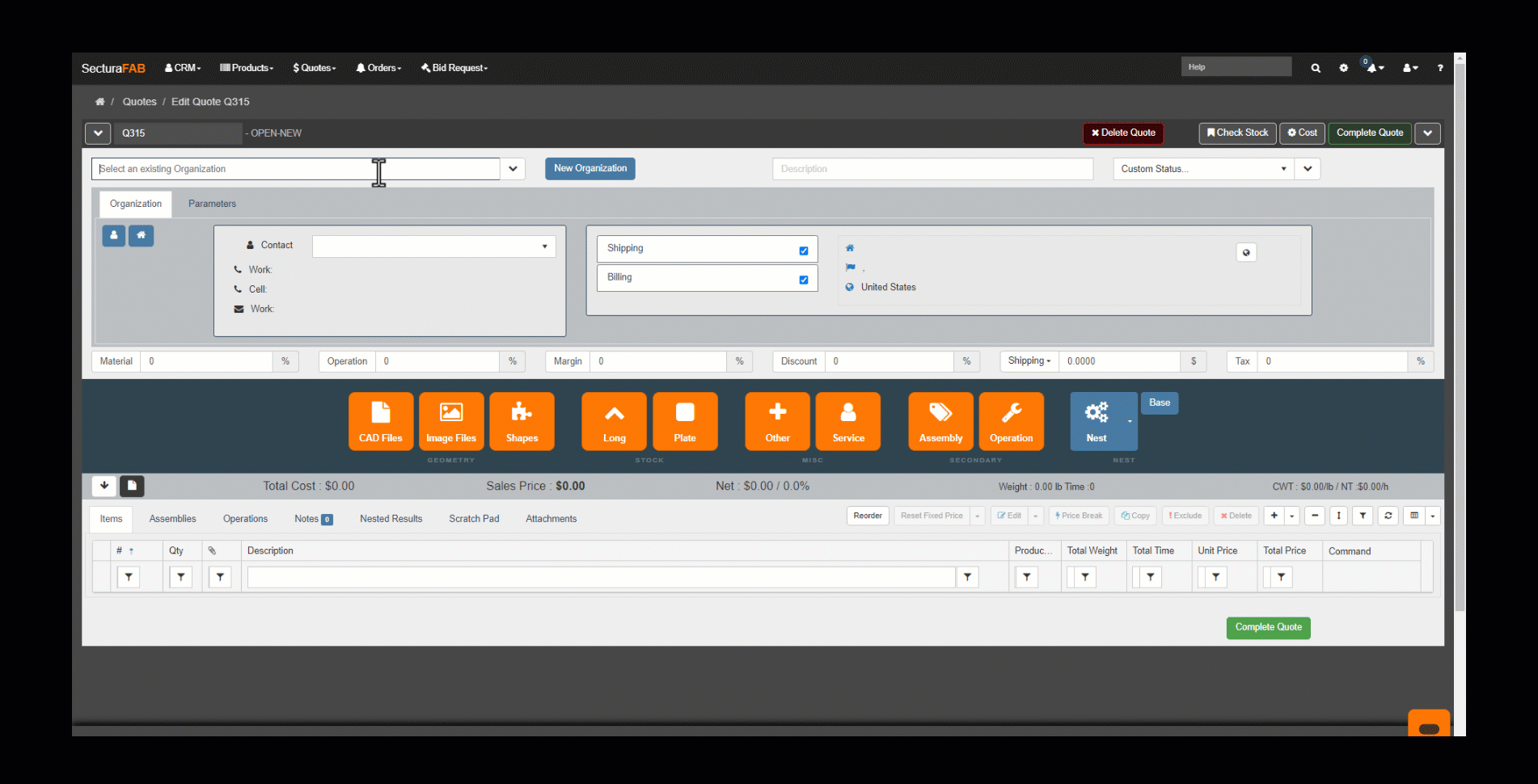The width and height of the screenshot is (1538, 784).
Task: Switch to the Parameters tab
Action: click(x=212, y=204)
